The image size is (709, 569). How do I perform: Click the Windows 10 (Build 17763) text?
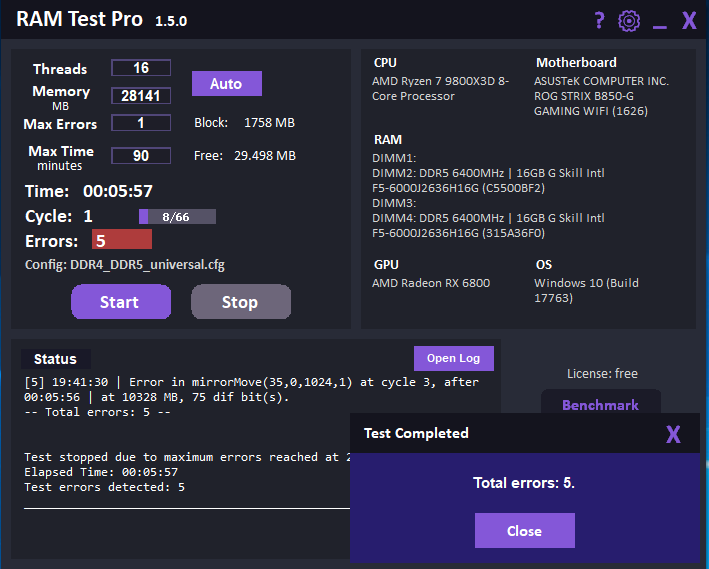[x=586, y=290]
